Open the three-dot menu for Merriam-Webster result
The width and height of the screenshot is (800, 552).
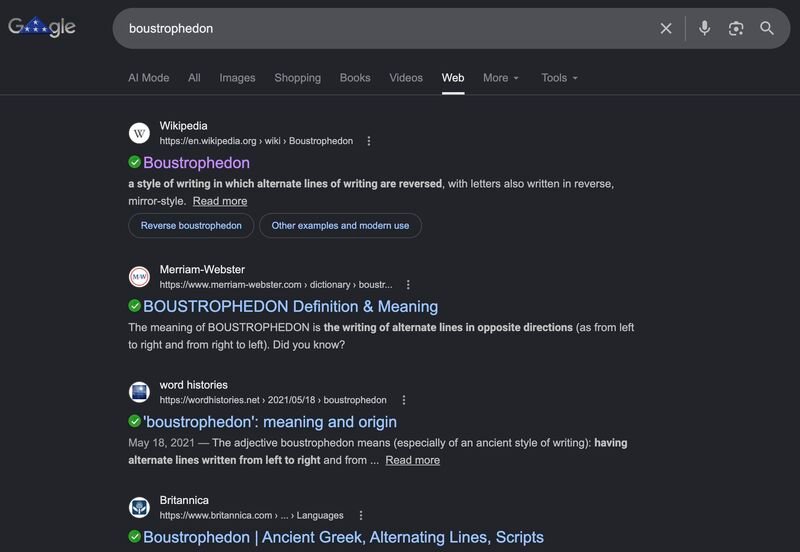point(408,285)
